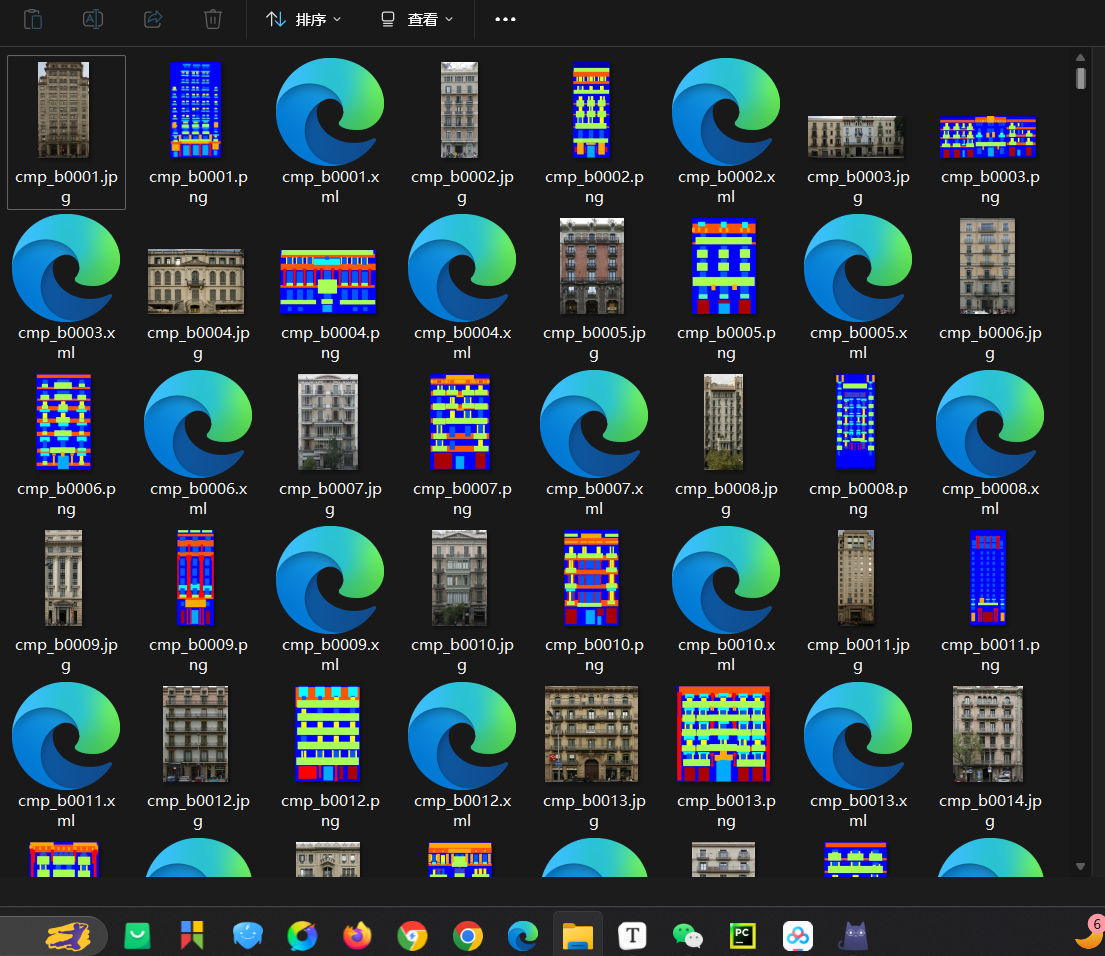Select the cmp_b0002.png label map thumbnail

tap(591, 110)
